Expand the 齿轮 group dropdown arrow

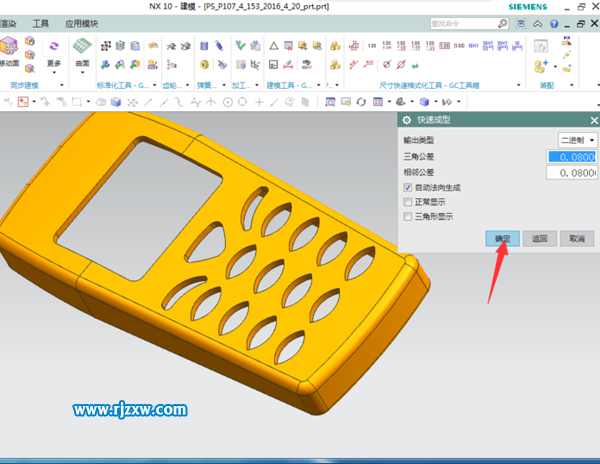tap(188, 85)
